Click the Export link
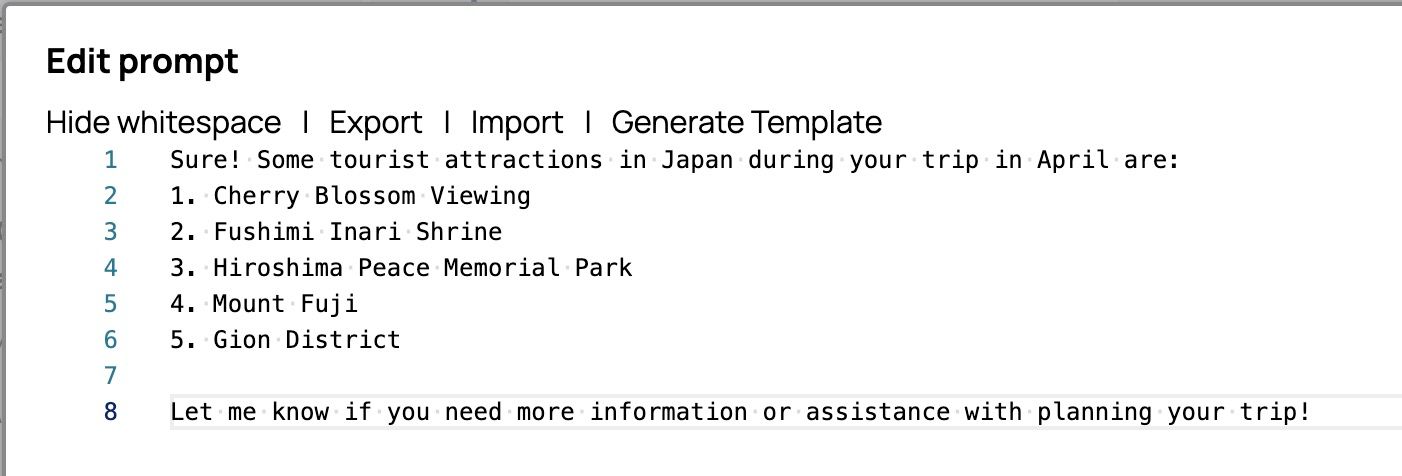The width and height of the screenshot is (1402, 476). 376,123
